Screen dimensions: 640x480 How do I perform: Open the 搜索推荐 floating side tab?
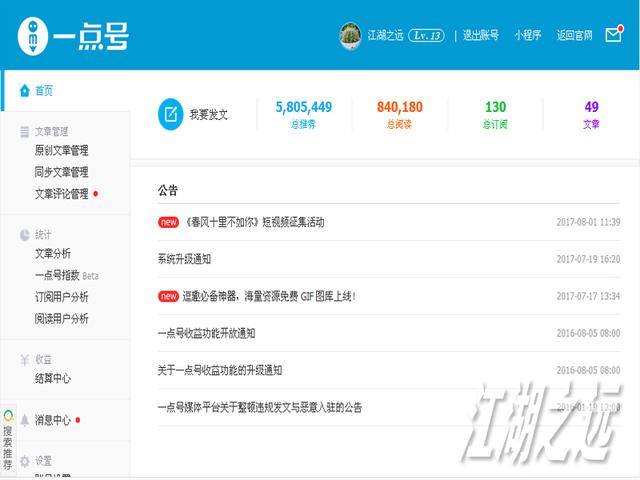[x=8, y=440]
